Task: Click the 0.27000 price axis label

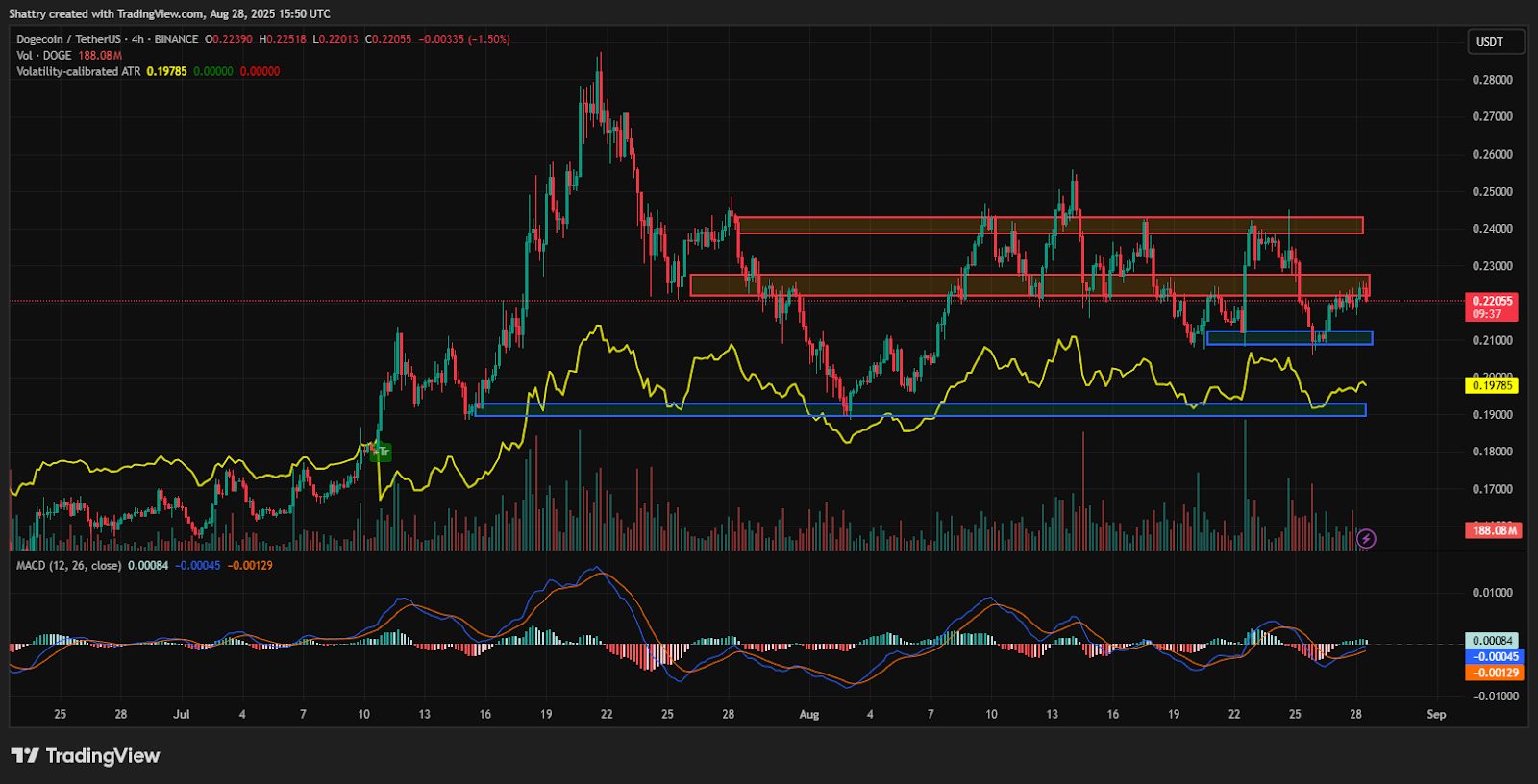Action: (1493, 116)
